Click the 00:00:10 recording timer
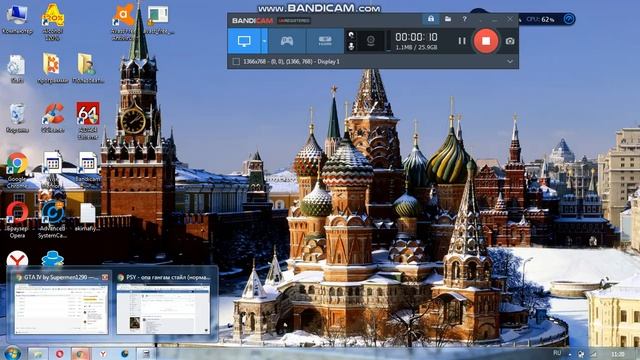640x360 pixels. pyautogui.click(x=416, y=37)
